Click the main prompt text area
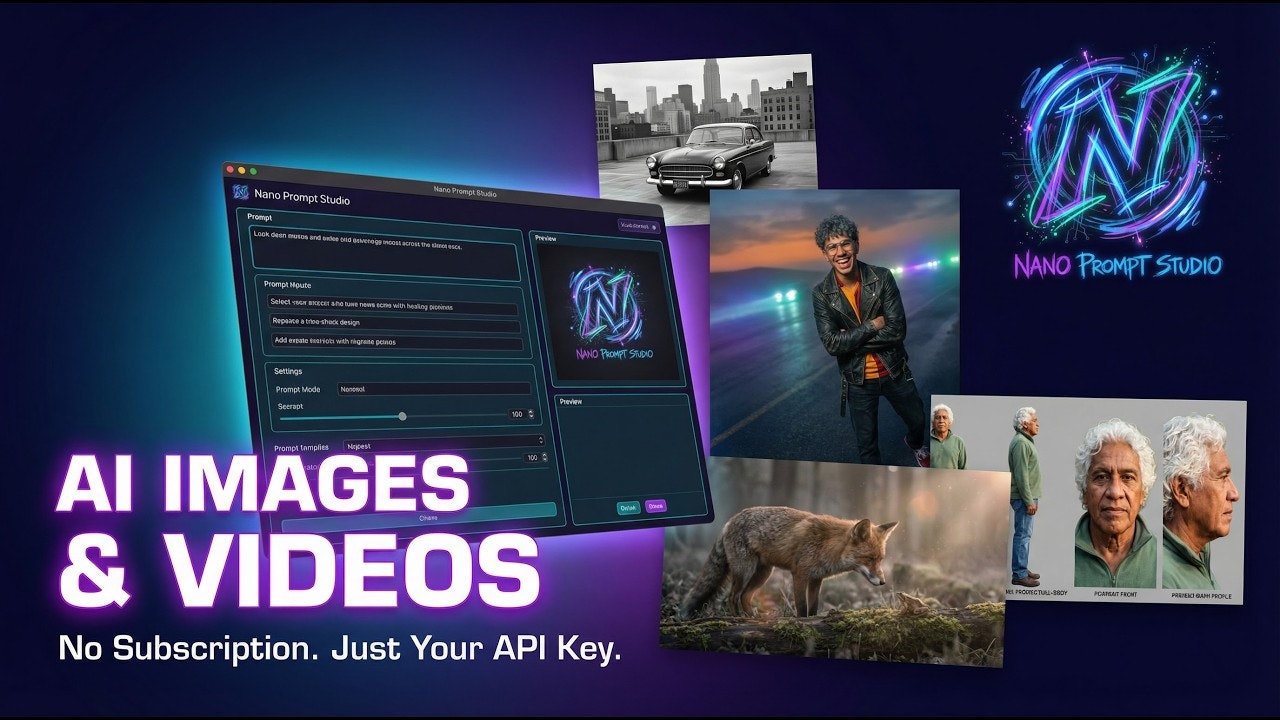Image resolution: width=1280 pixels, height=720 pixels. click(x=385, y=255)
